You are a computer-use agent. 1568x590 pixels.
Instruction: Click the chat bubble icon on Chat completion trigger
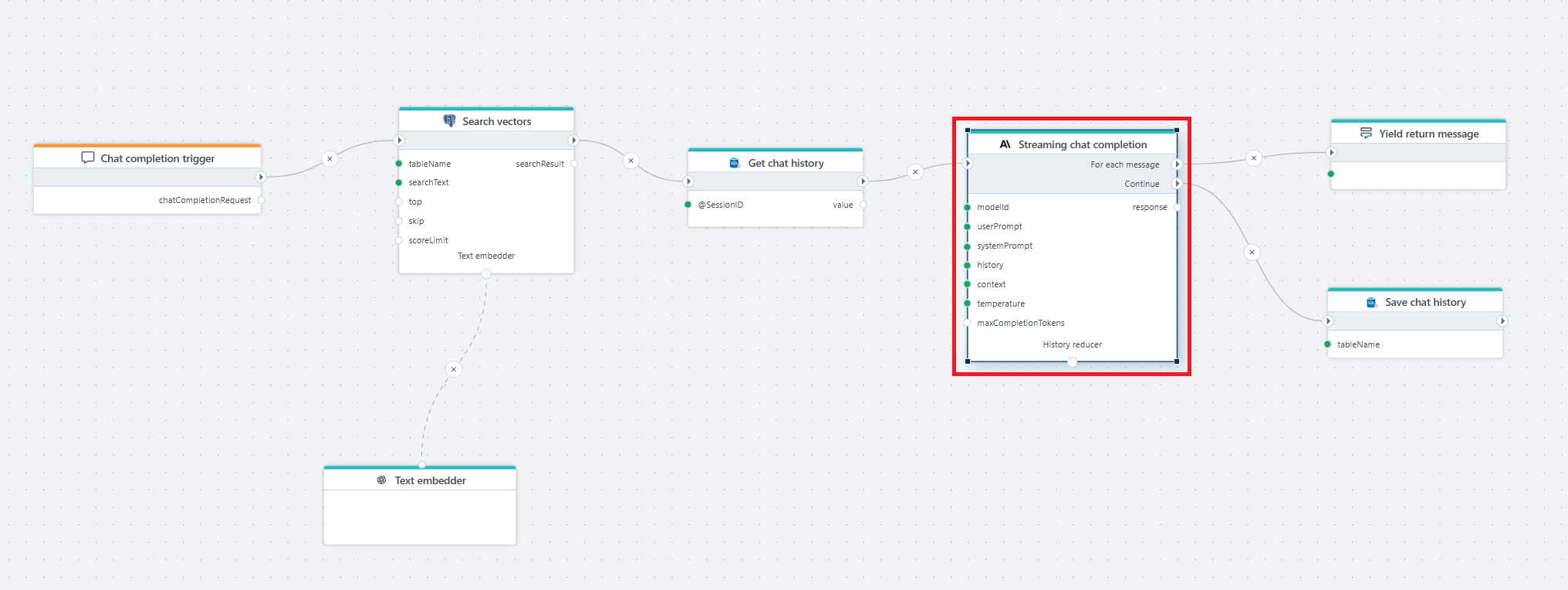pos(88,158)
